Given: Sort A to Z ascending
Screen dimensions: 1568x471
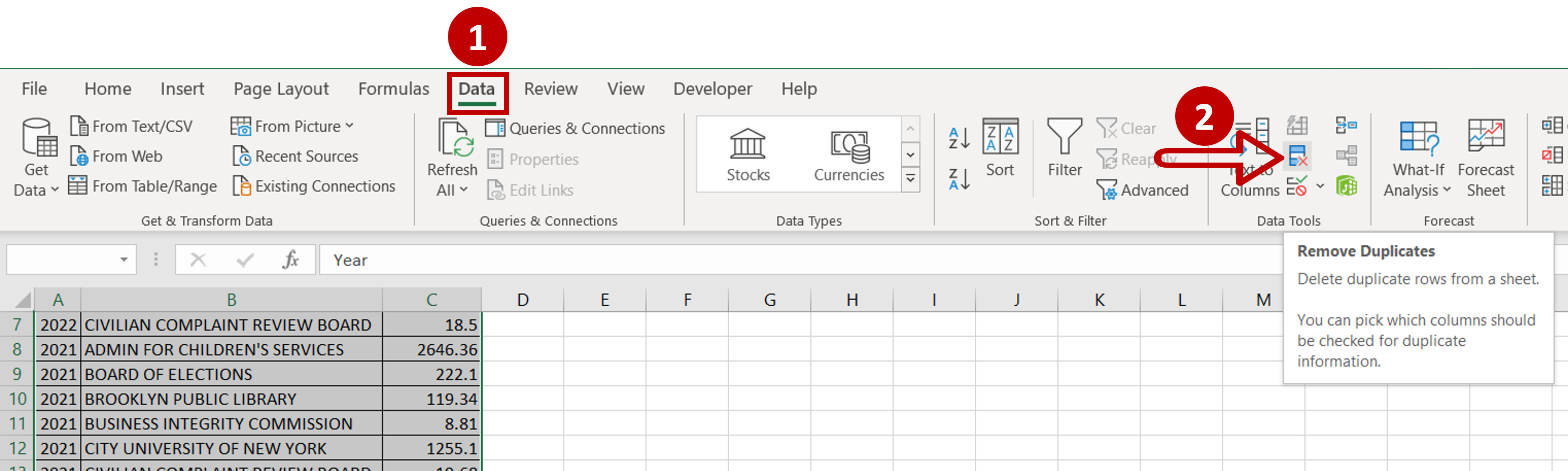Looking at the screenshot, I should pos(959,139).
